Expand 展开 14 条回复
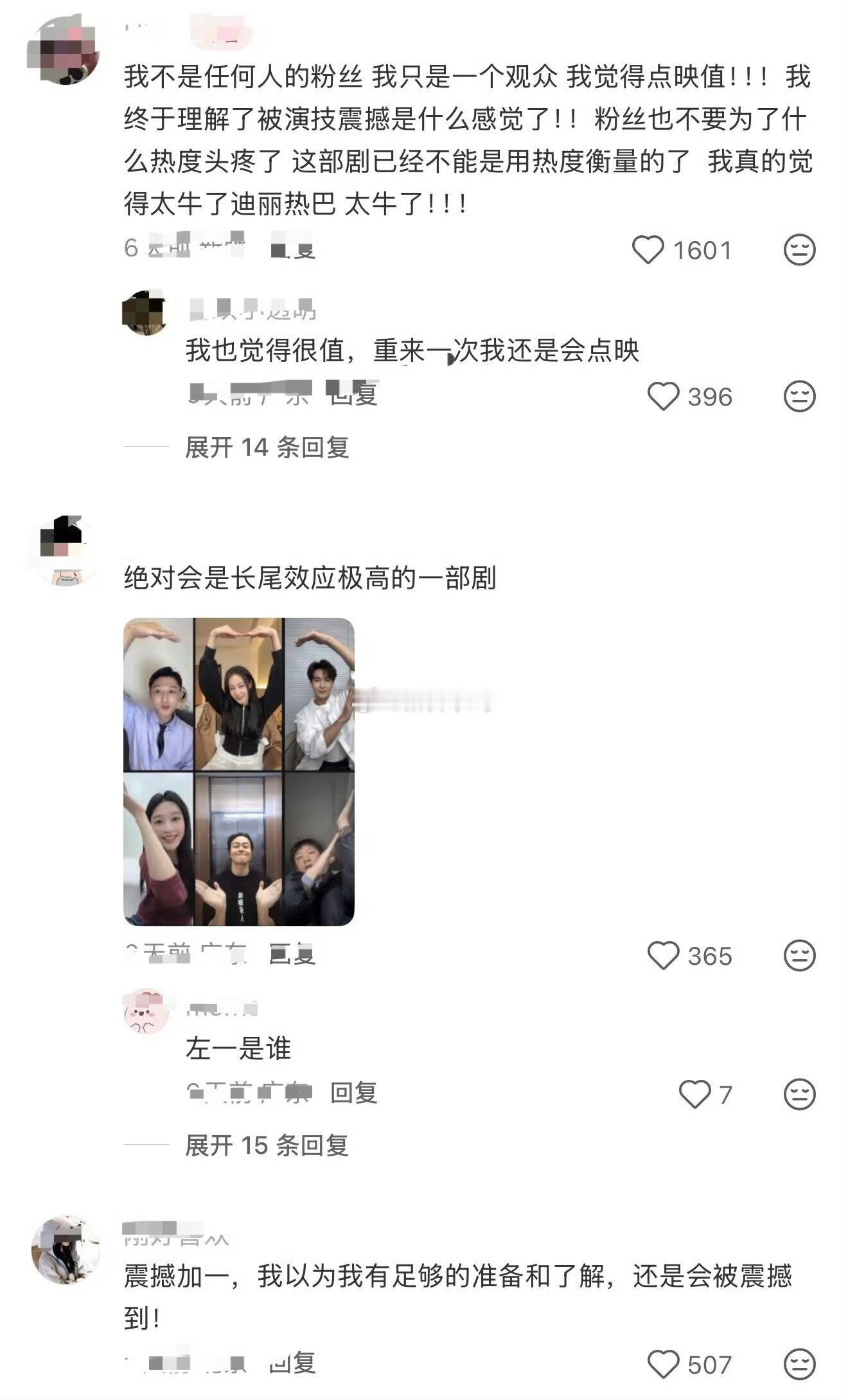848x1400 pixels. (267, 447)
